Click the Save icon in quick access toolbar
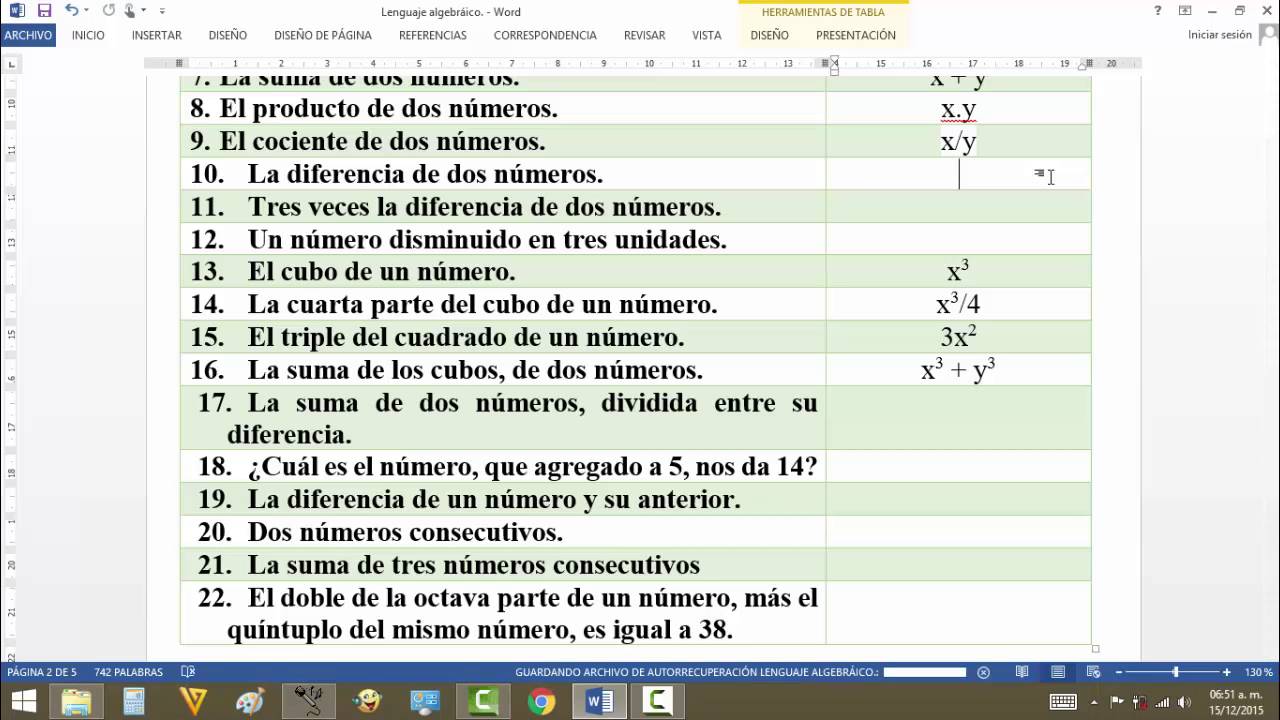This screenshot has width=1280, height=720. [x=44, y=11]
